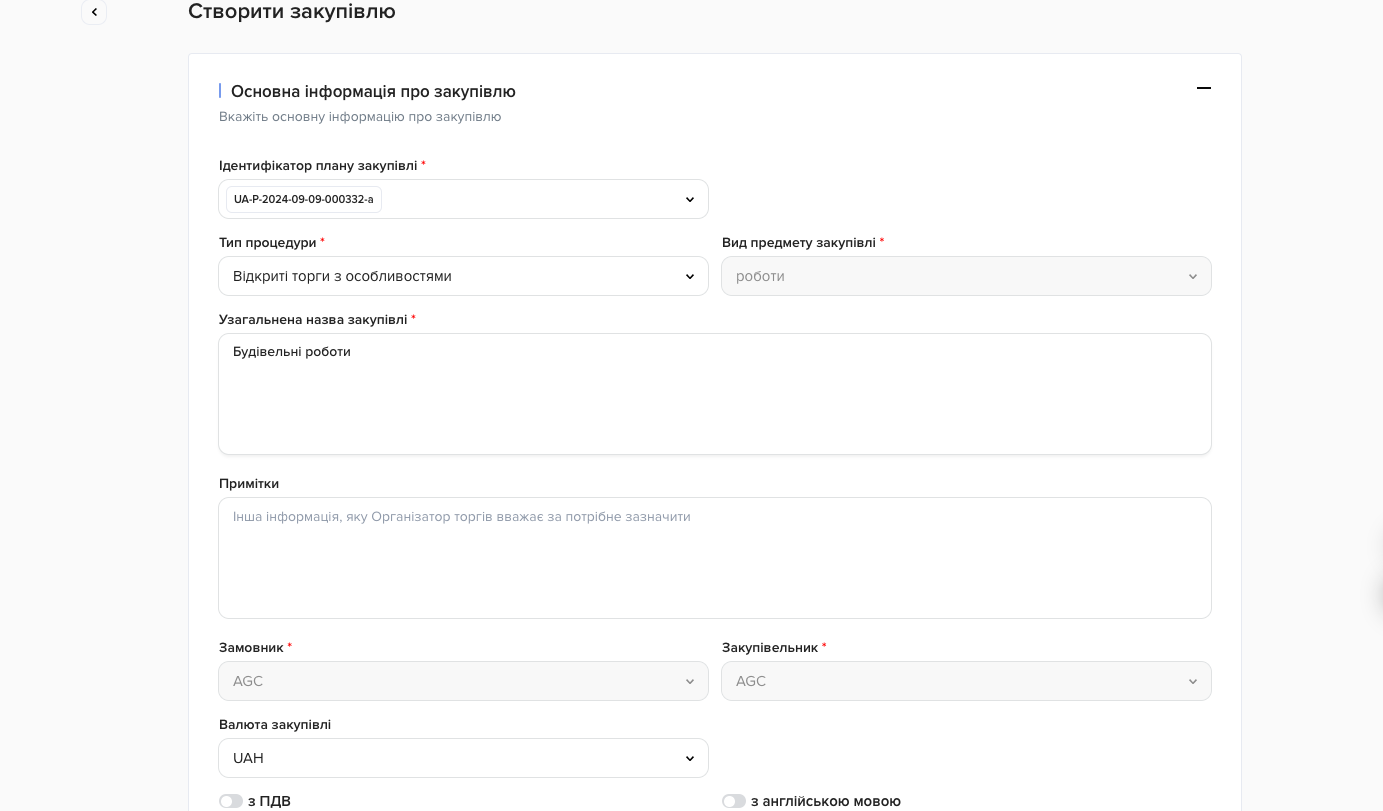Image resolution: width=1383 pixels, height=811 pixels.
Task: Open the Замовник dropdown
Action: tap(463, 681)
